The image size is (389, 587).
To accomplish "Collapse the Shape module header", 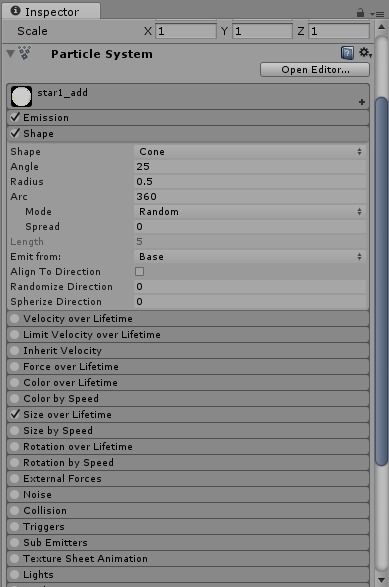I will (x=188, y=133).
